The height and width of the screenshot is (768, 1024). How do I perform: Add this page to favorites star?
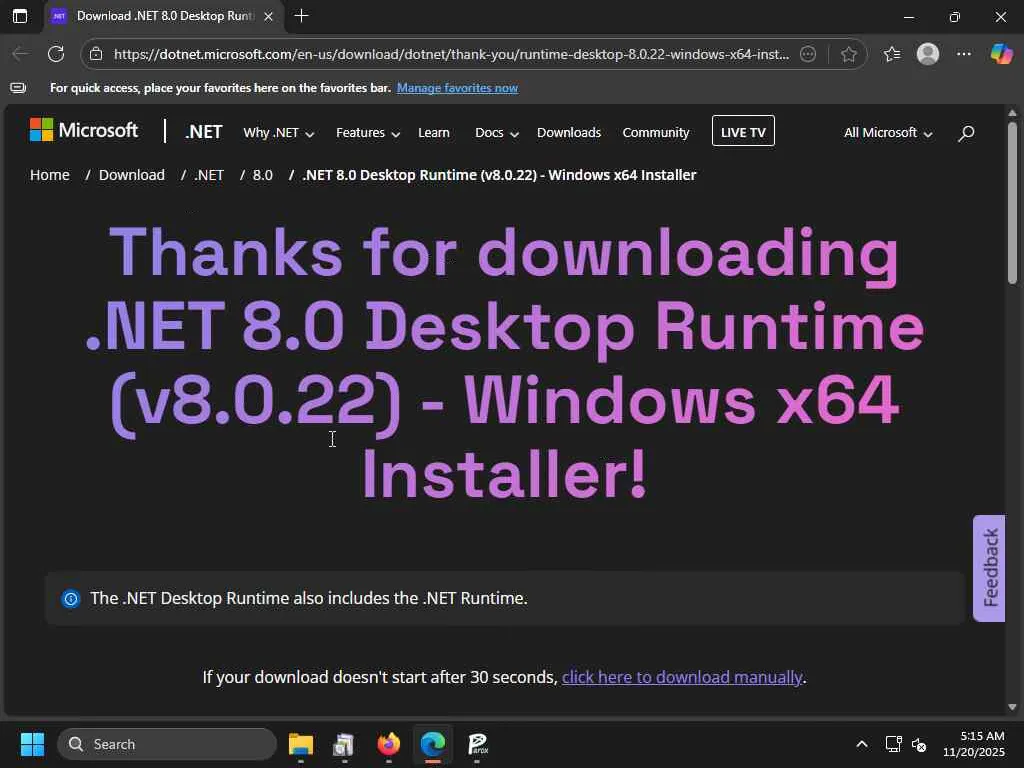tap(848, 54)
